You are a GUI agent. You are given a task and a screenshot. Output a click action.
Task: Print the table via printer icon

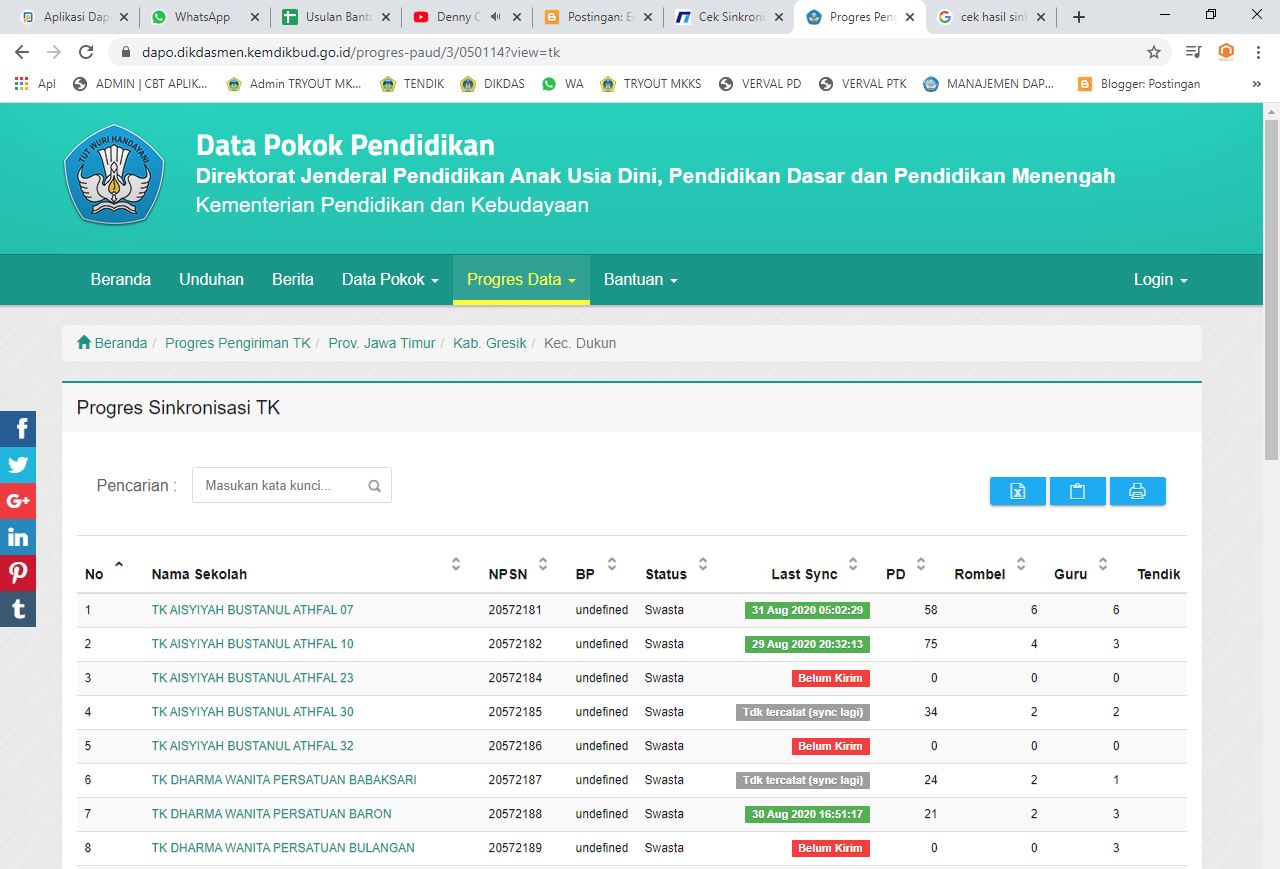(1138, 491)
